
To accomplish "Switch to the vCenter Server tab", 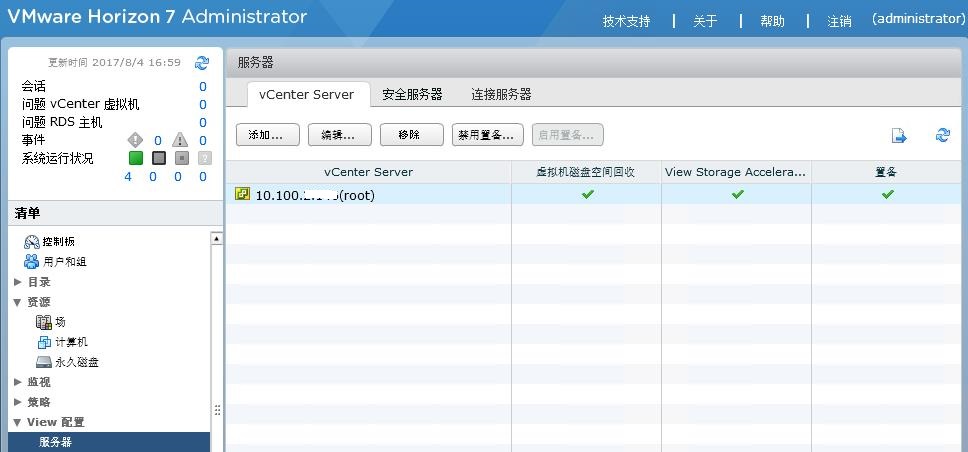I will [307, 94].
